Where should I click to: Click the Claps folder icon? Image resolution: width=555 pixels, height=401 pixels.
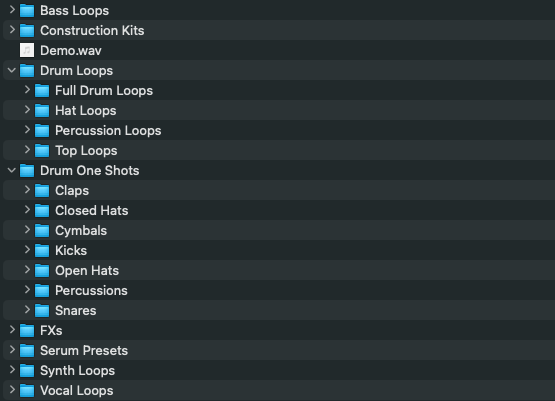42,190
